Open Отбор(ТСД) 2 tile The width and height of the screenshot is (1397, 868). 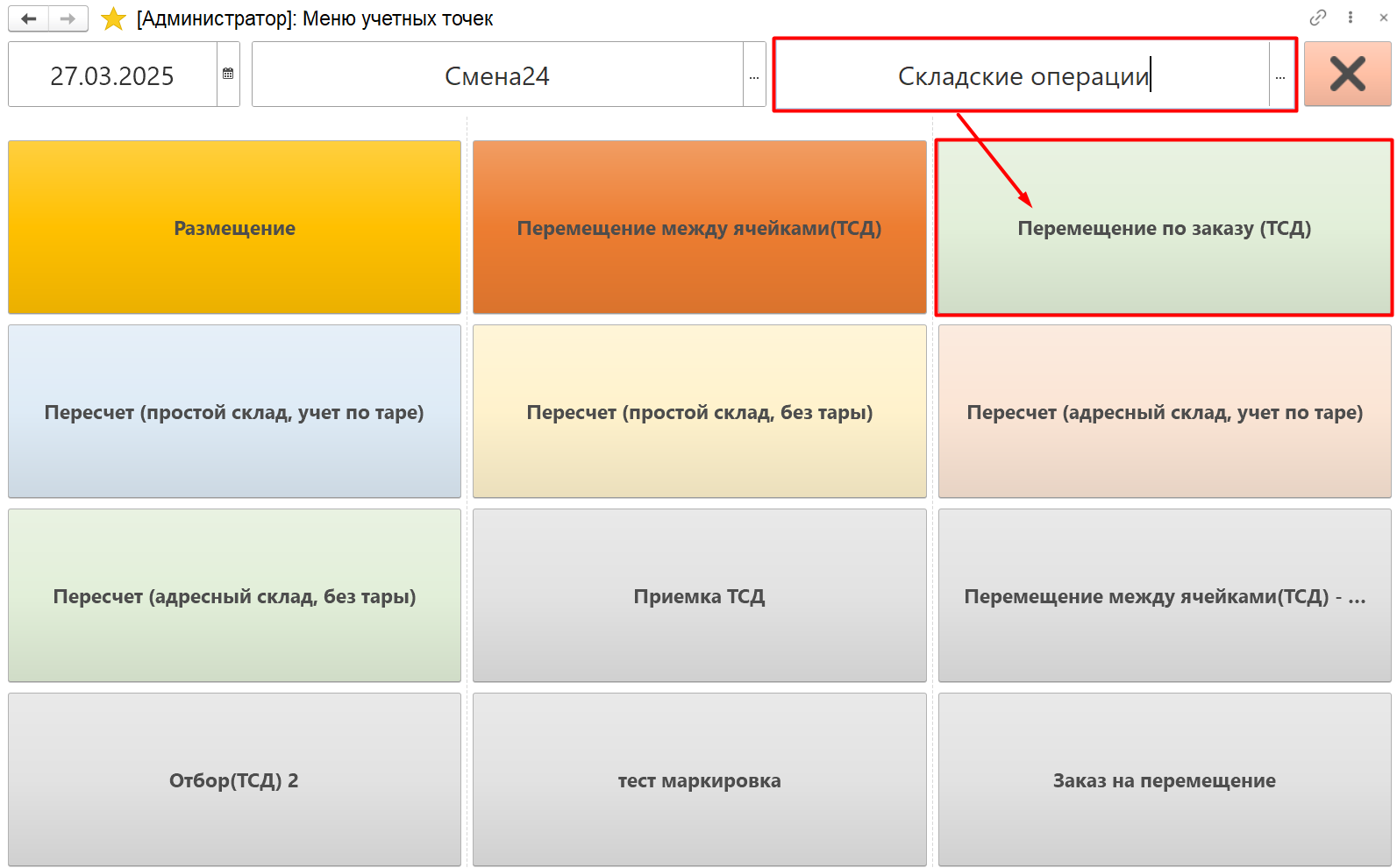234,780
